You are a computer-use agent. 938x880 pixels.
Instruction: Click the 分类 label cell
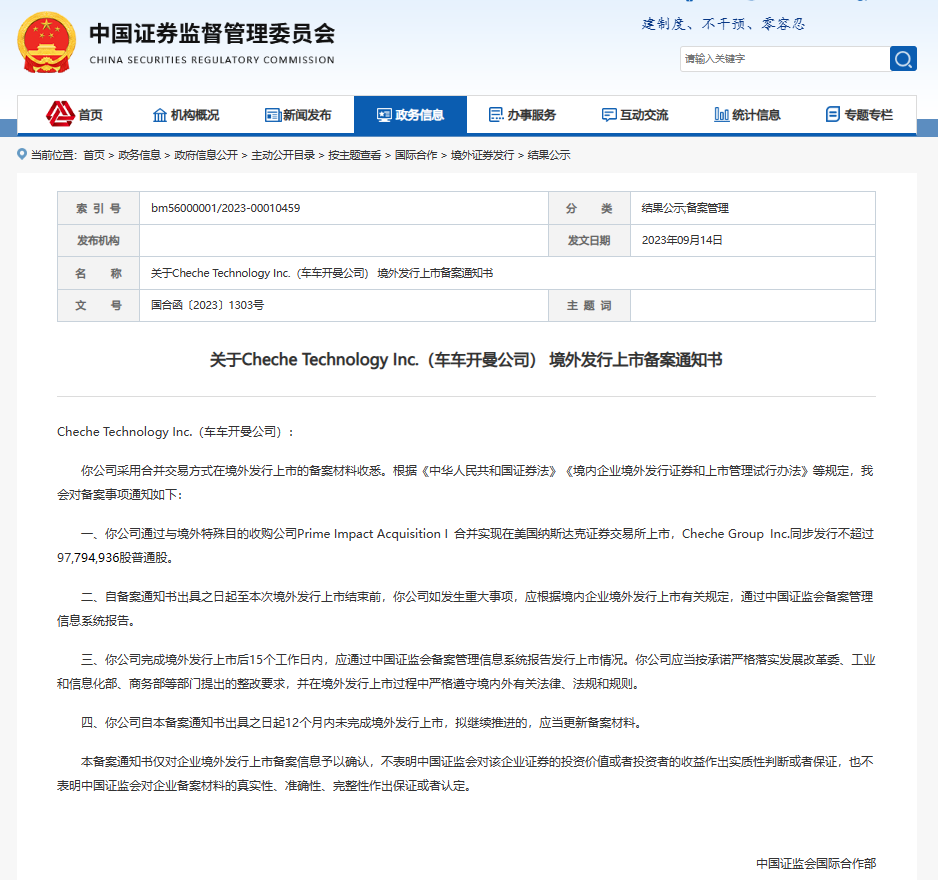[589, 208]
